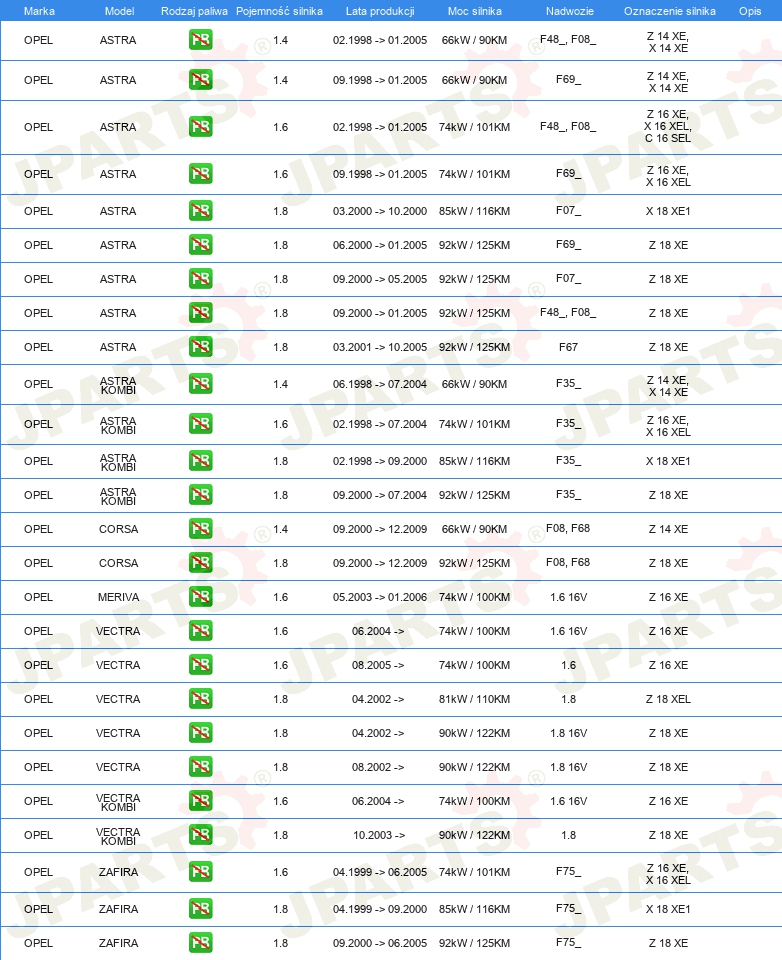The image size is (782, 960).
Task: Select the production date 10.2003 ->
Action: click(x=379, y=835)
